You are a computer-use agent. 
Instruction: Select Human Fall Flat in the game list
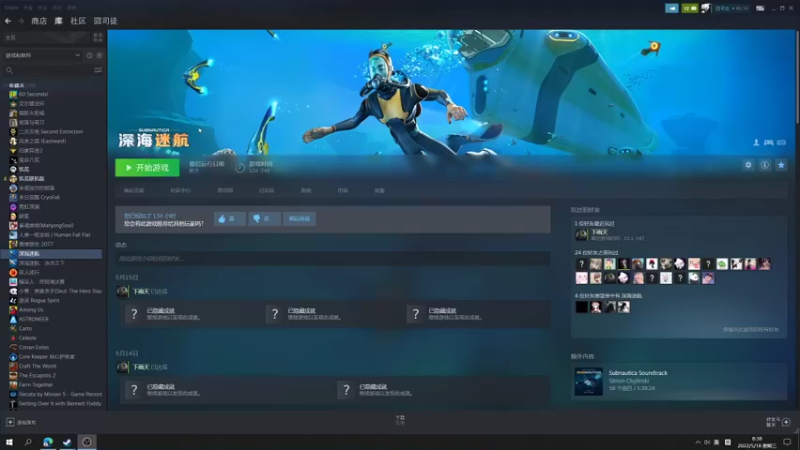click(x=54, y=235)
